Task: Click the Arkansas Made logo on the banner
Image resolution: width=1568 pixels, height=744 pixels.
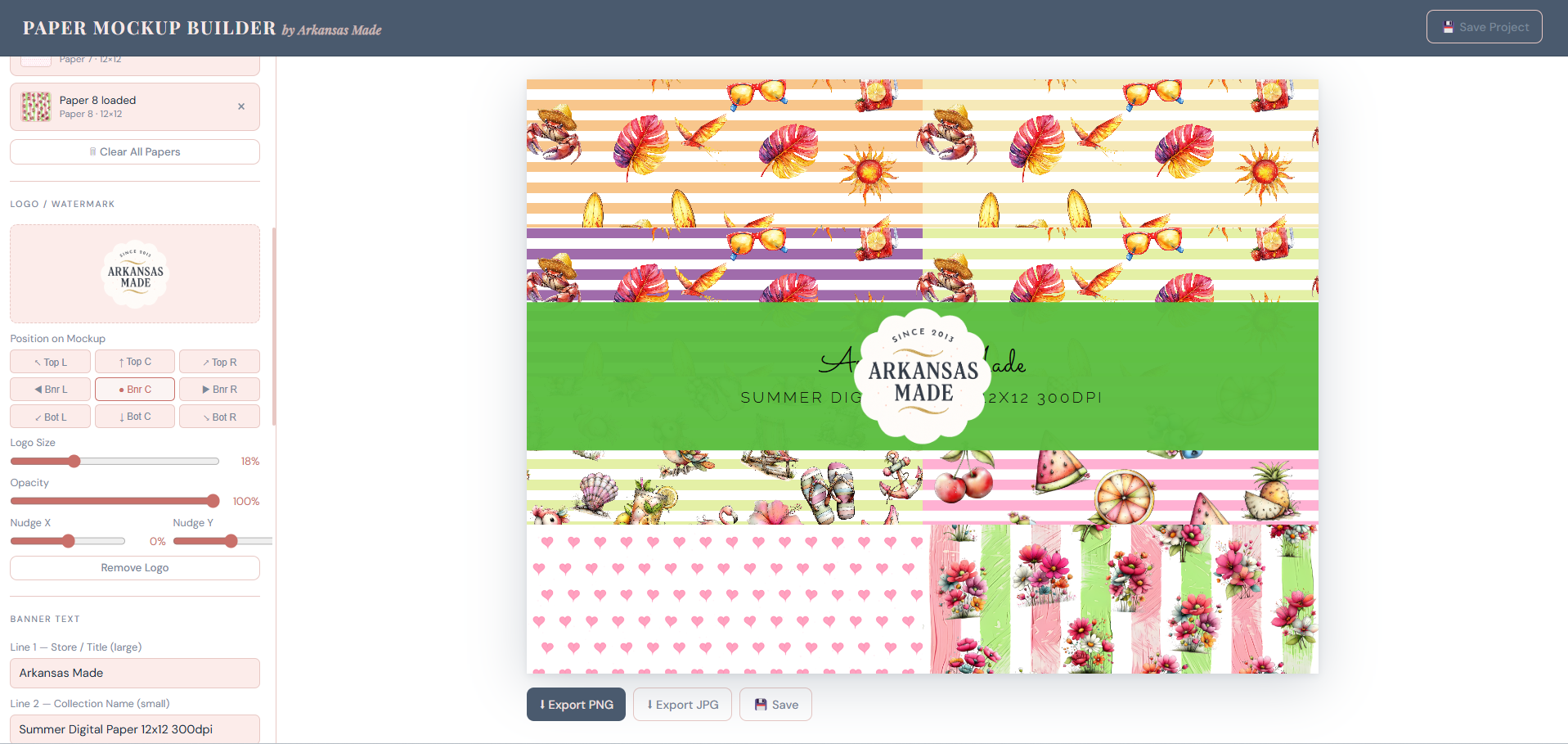Action: 923,377
